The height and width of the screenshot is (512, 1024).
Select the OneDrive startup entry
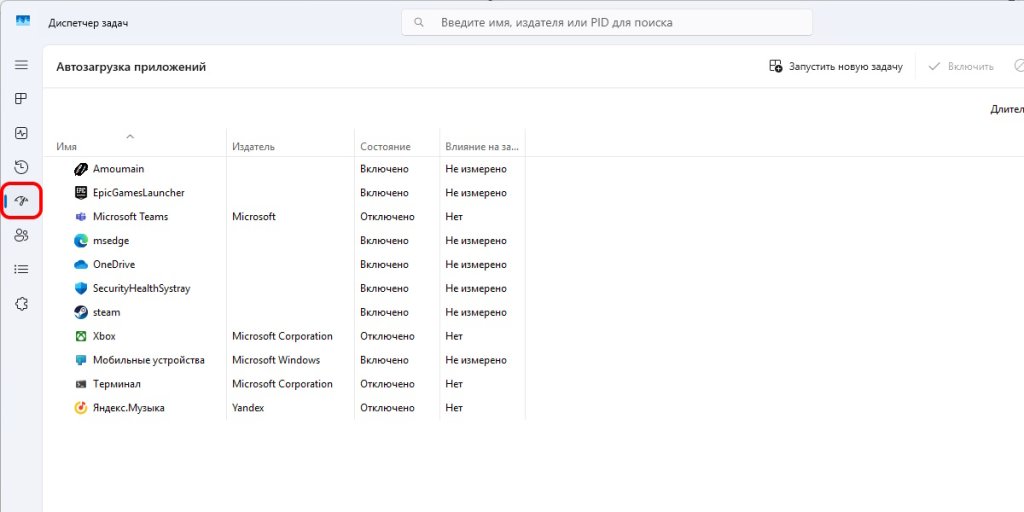[534, 264]
